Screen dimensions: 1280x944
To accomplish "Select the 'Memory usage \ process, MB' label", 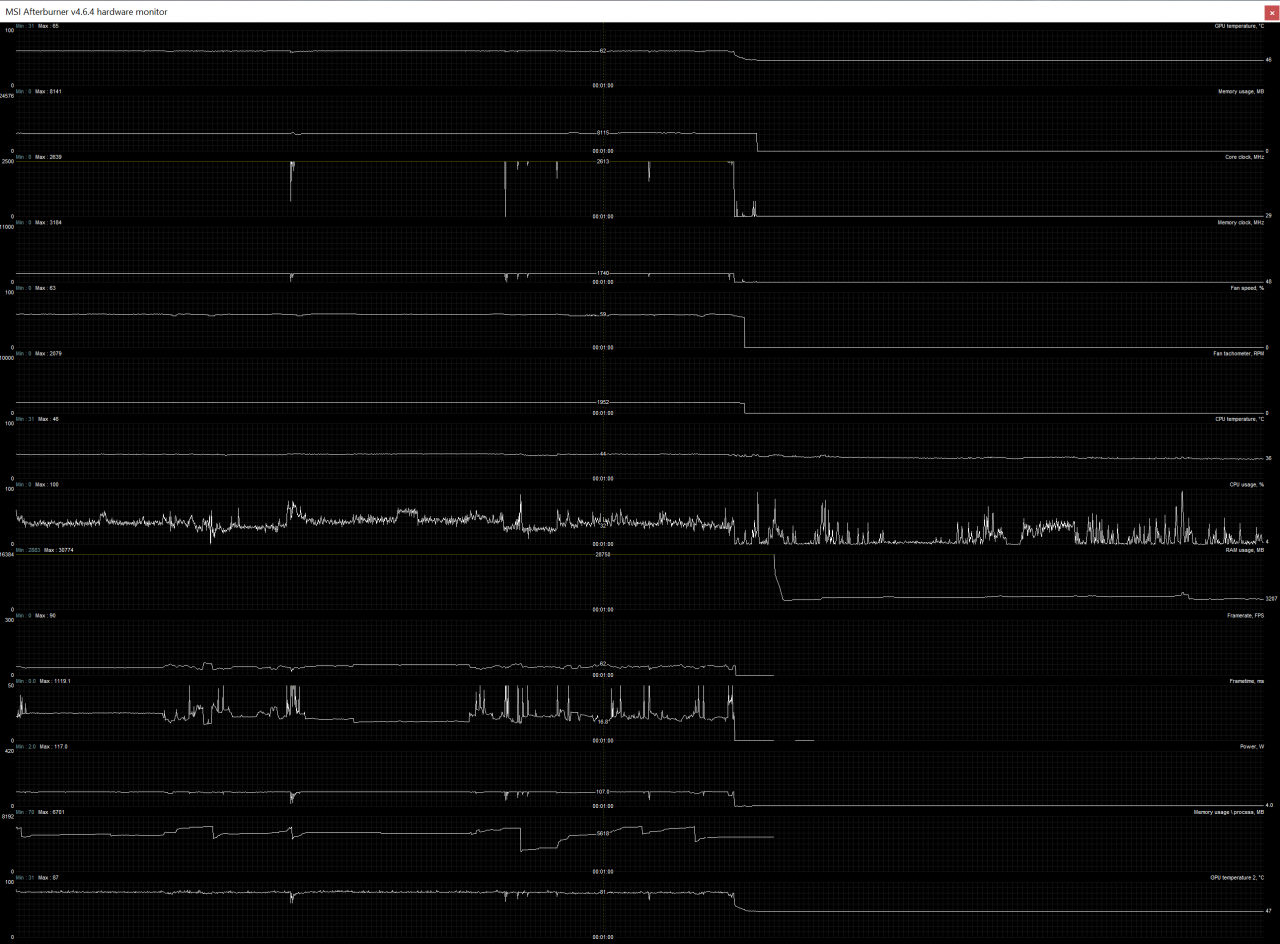I will pos(1229,812).
